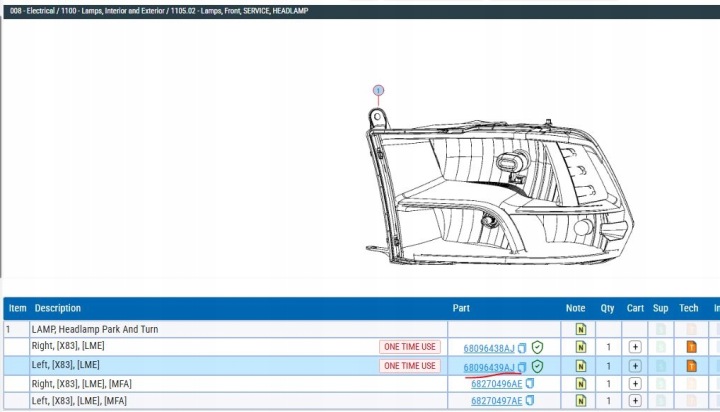Open orange Tech document icon for 68096439AJ

click(x=691, y=366)
